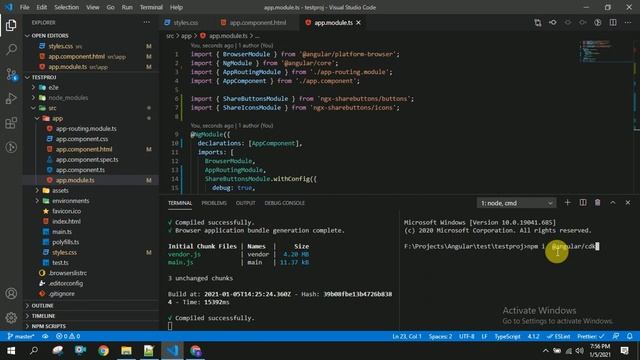
Task: Add a new terminal with plus icon
Action: 567,202
